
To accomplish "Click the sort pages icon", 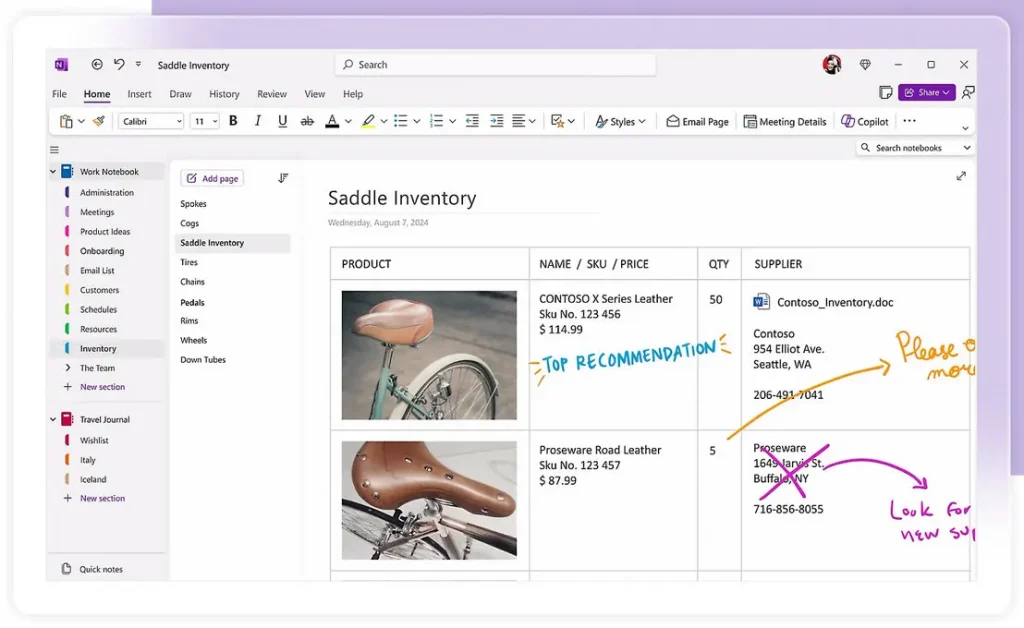I will pos(283,178).
